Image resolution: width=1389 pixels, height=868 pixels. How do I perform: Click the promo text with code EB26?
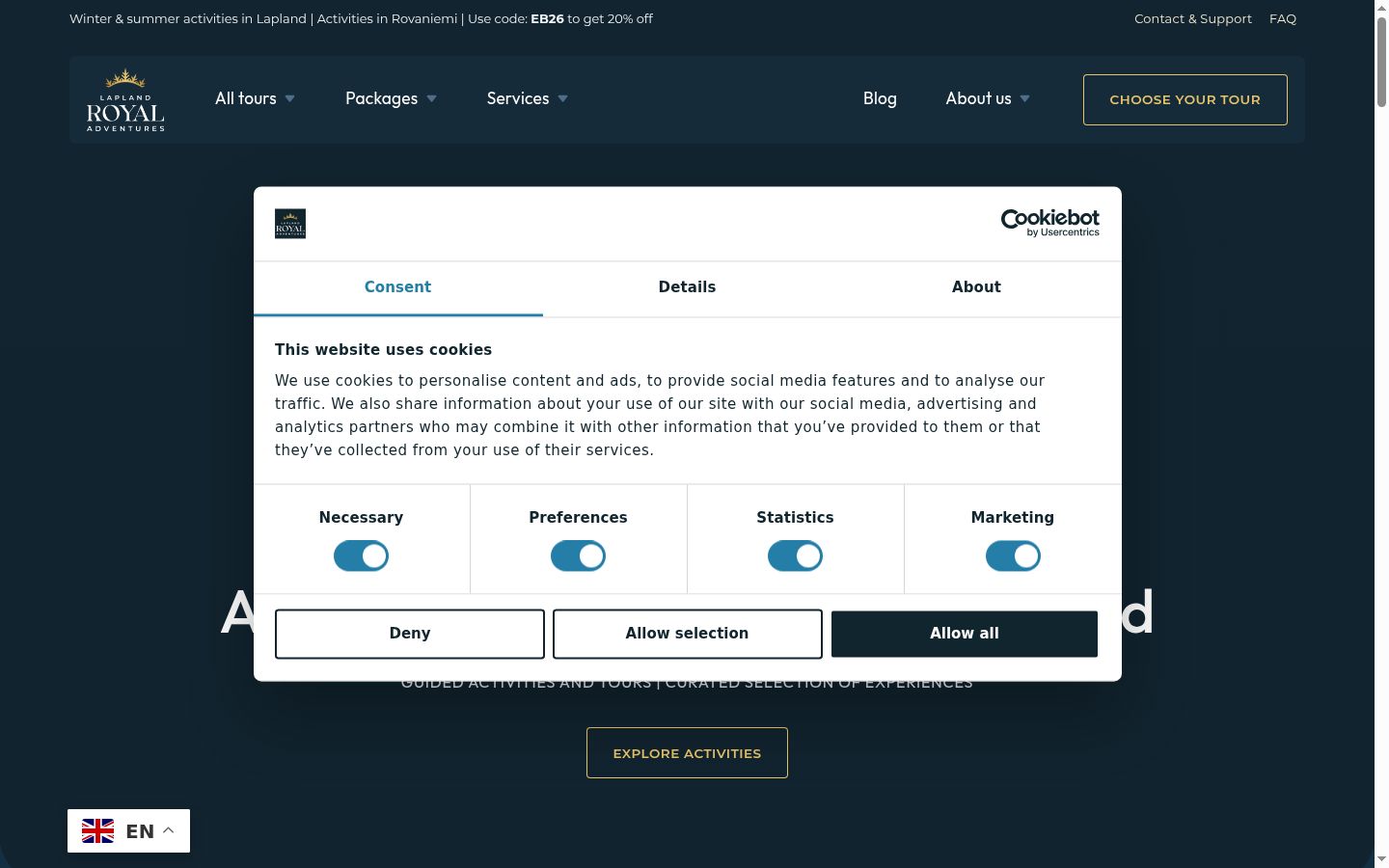[361, 18]
